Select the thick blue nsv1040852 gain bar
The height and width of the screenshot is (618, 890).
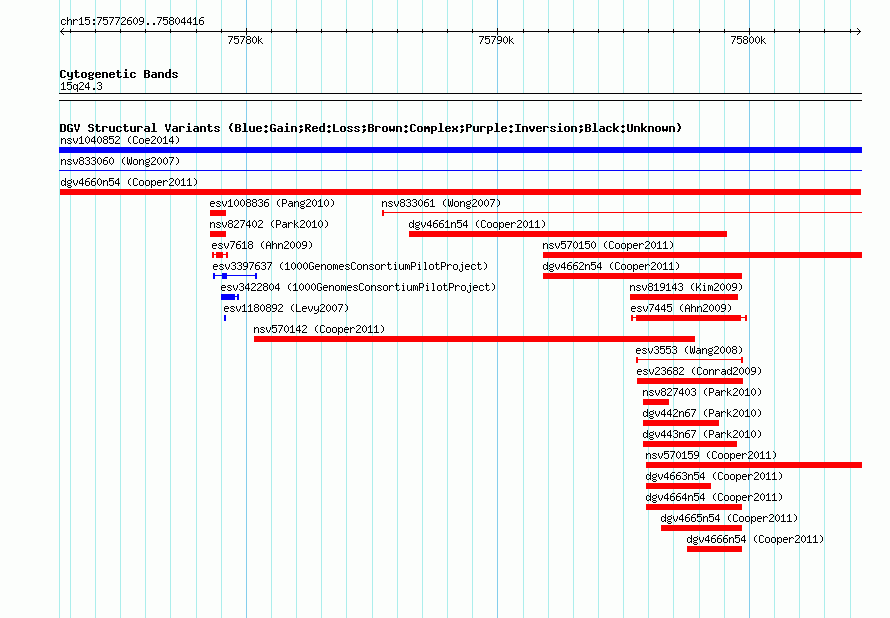pos(460,150)
